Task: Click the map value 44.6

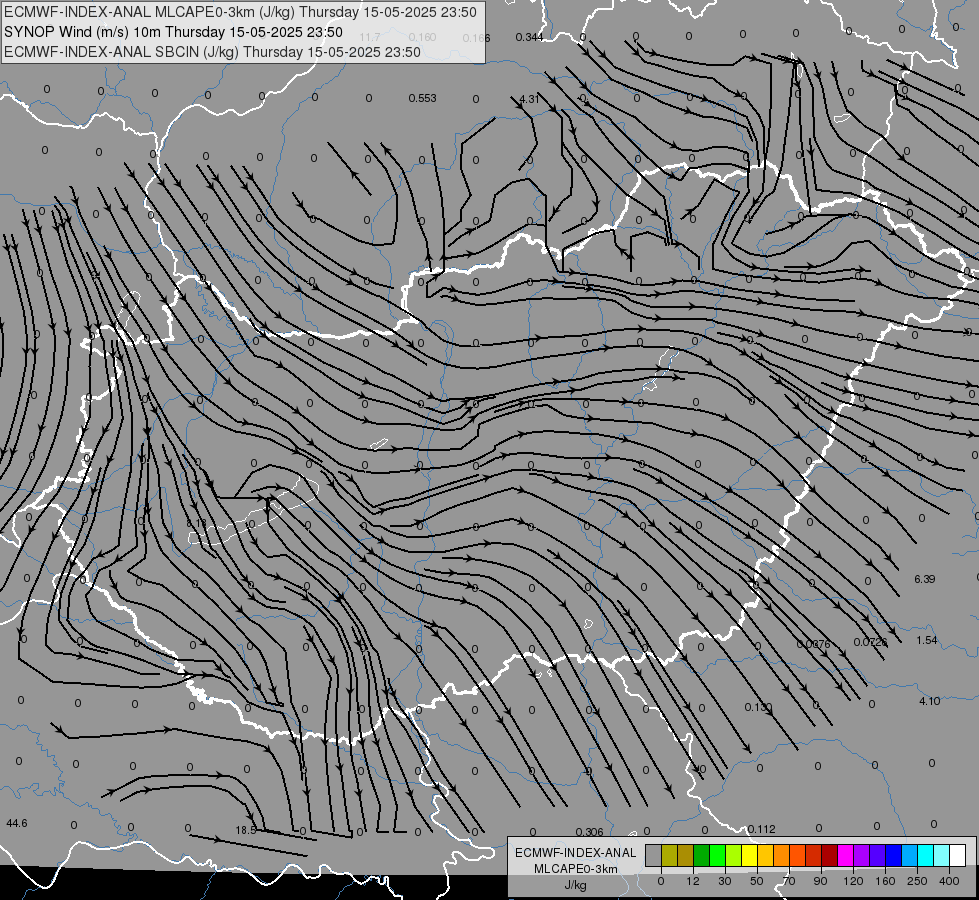Action: (x=17, y=824)
